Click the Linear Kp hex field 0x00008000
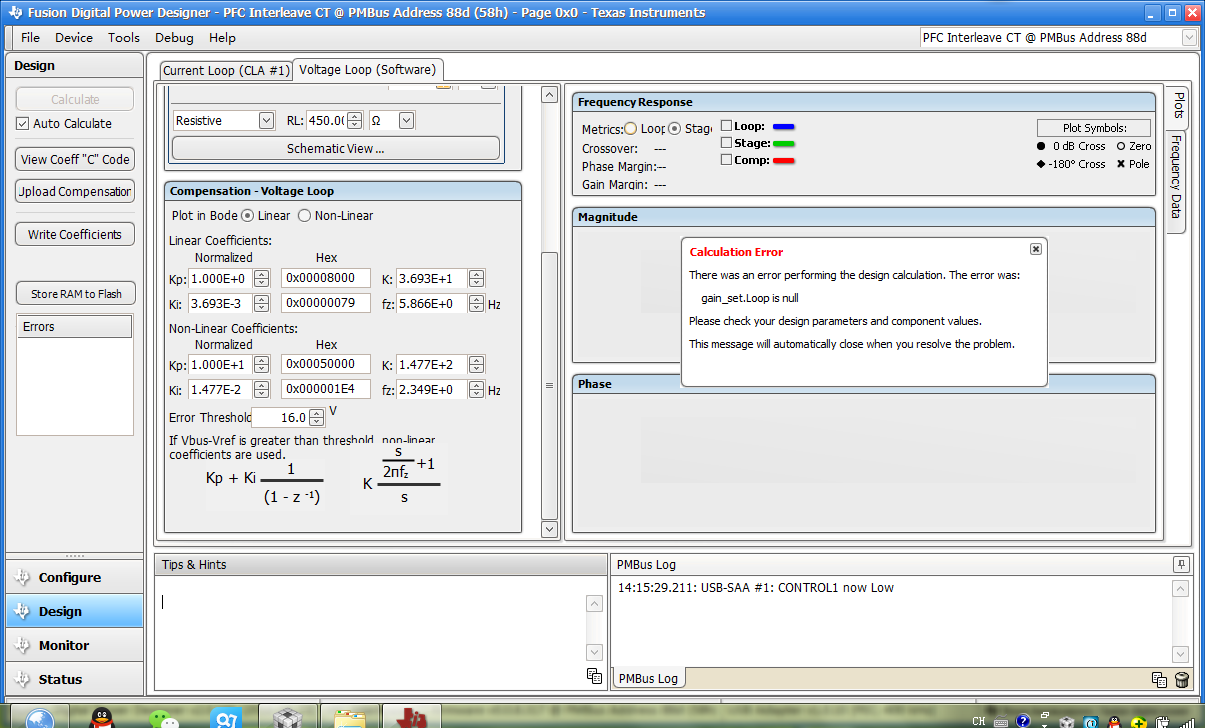1205x728 pixels. (x=326, y=278)
